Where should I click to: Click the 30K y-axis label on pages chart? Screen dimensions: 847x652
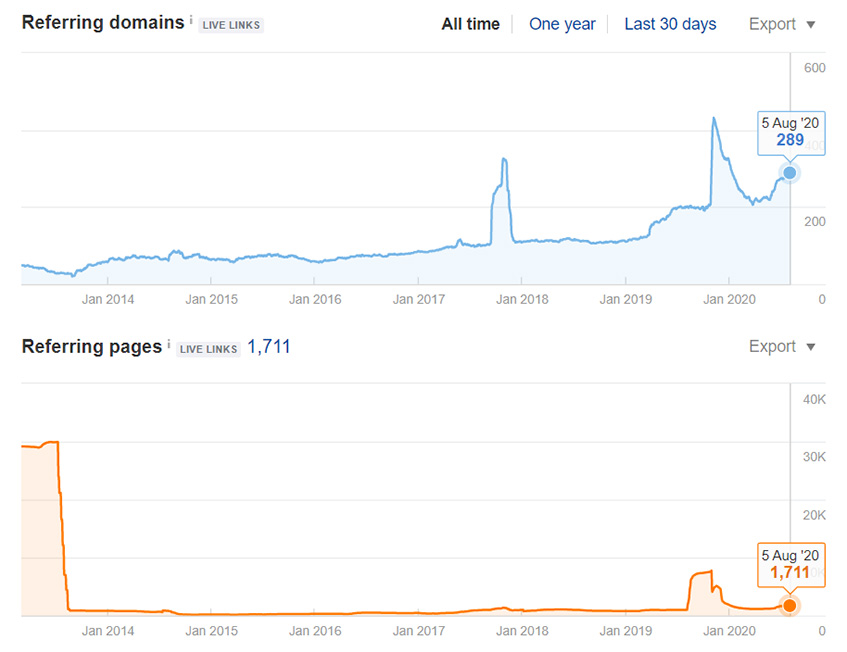pyautogui.click(x=814, y=457)
